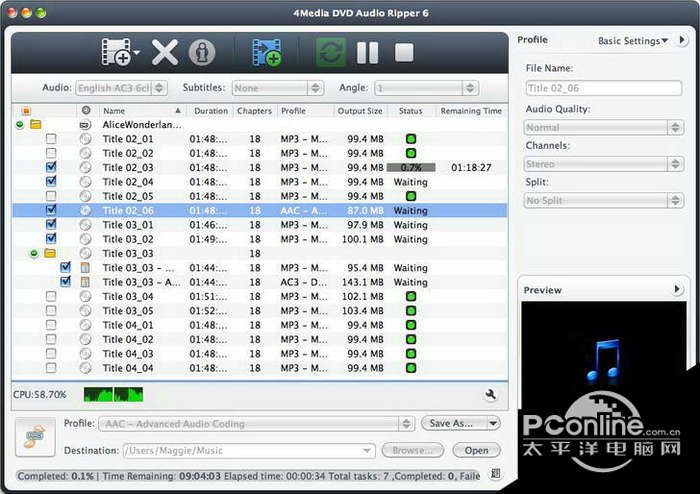Image resolution: width=700 pixels, height=494 pixels.
Task: Sort by the Name column header
Action: click(x=142, y=111)
